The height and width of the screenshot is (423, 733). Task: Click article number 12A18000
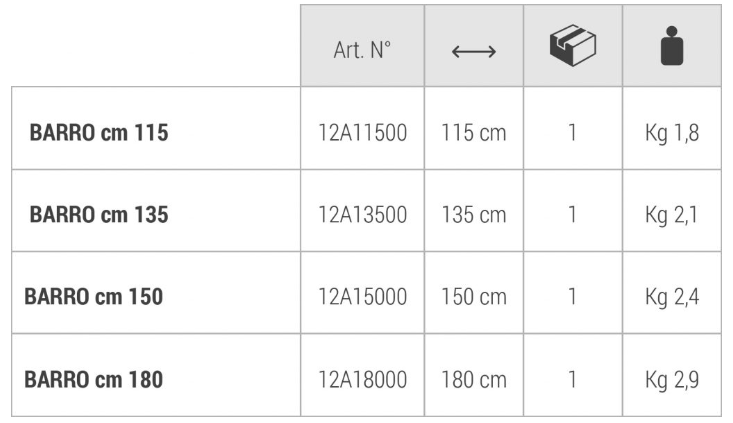point(362,379)
